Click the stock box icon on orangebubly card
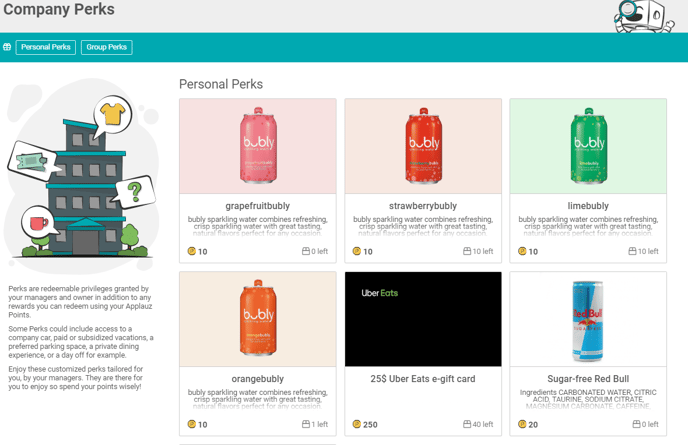Screen dimensions: 688x445 tap(306, 425)
